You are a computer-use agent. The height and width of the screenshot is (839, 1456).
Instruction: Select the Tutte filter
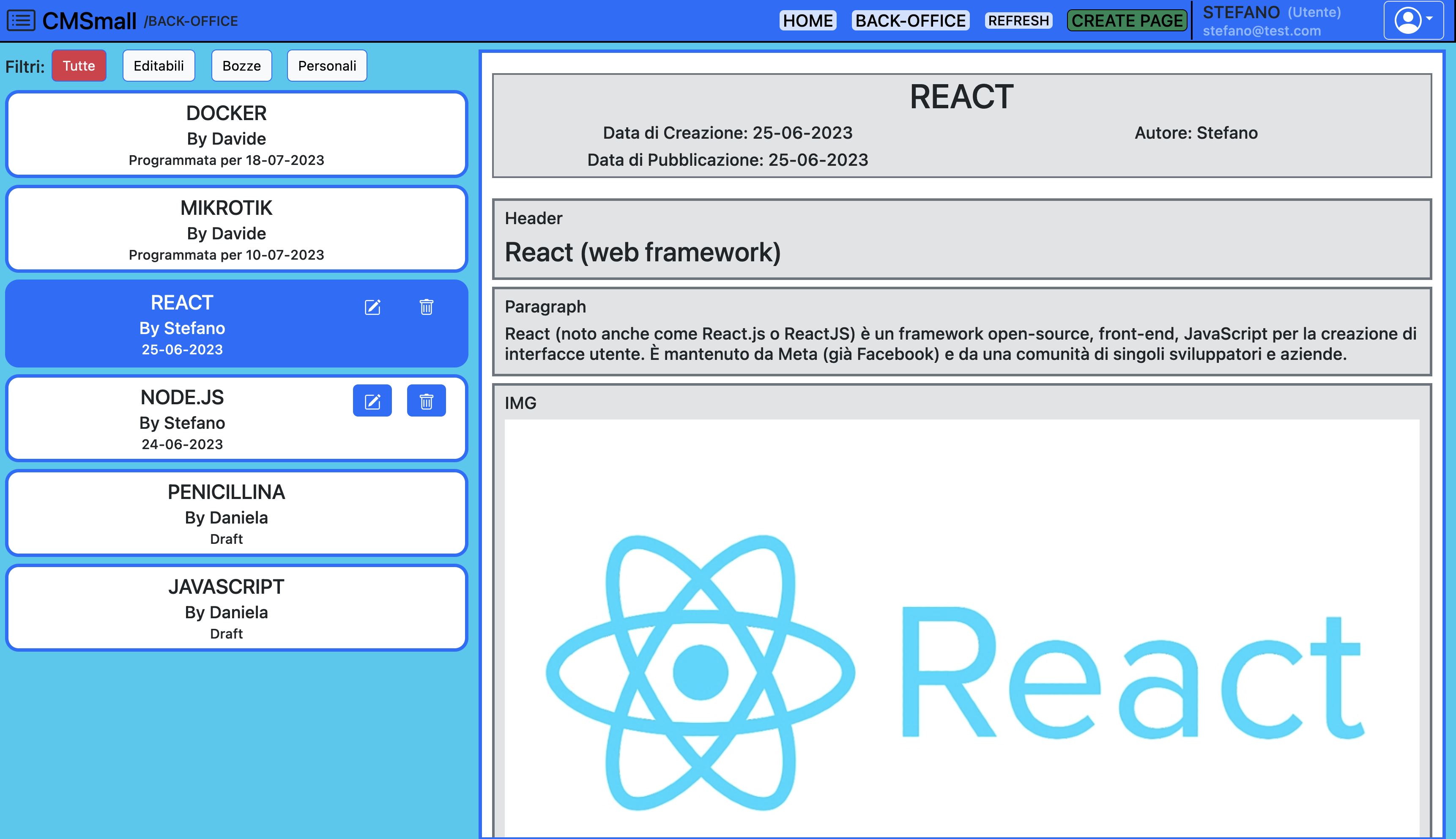pyautogui.click(x=79, y=66)
